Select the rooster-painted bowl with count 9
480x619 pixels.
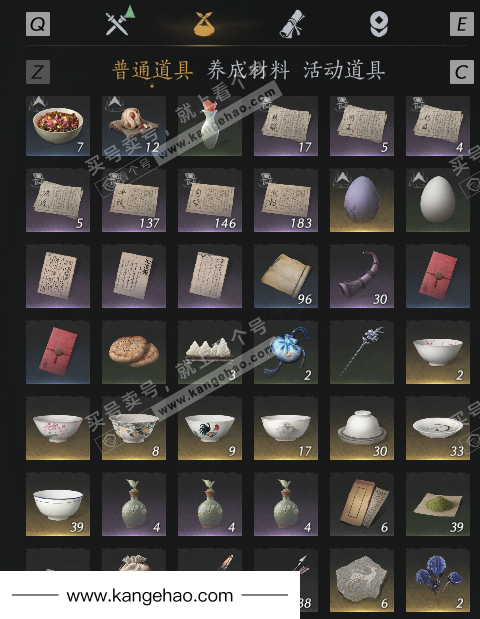(210, 428)
